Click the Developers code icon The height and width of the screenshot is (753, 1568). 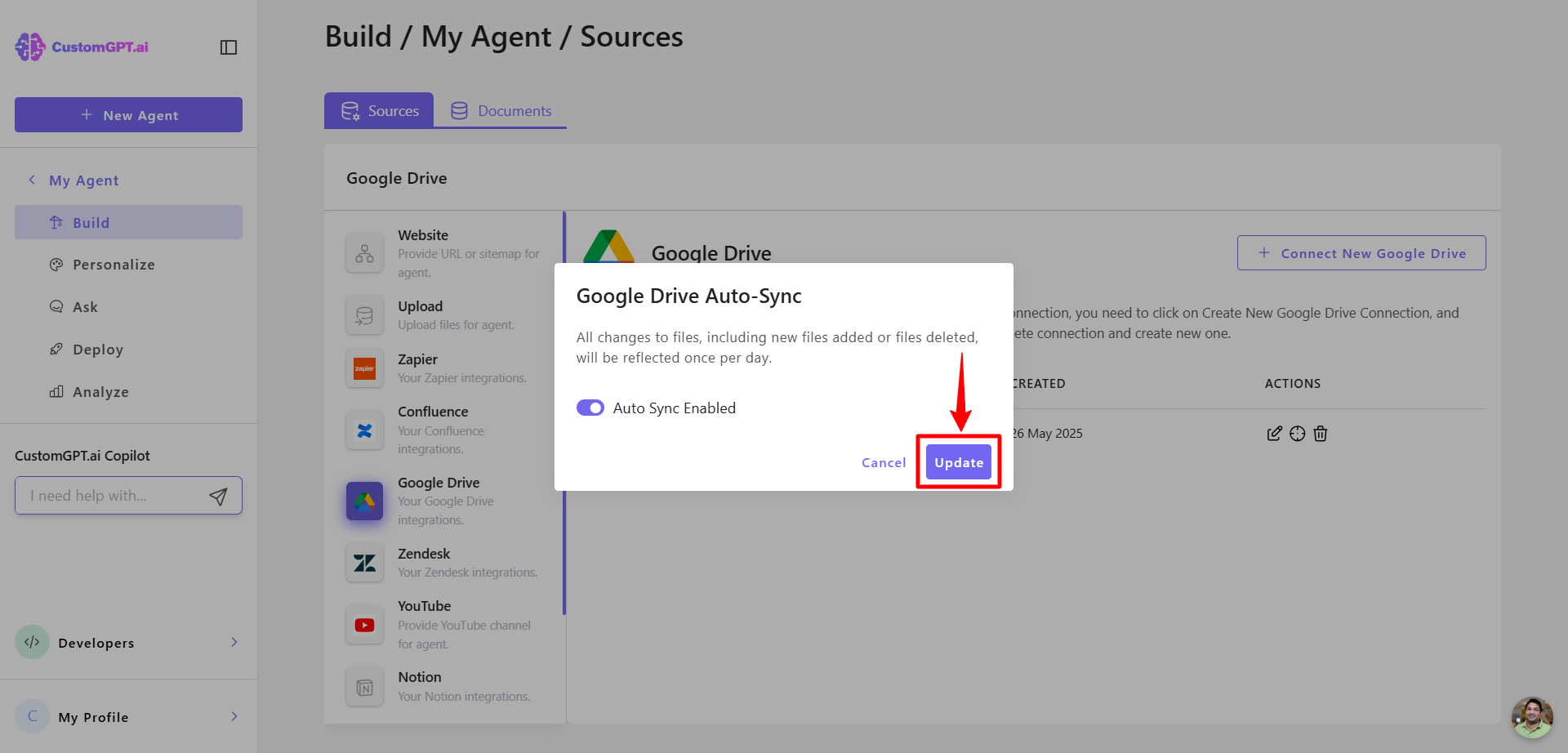(32, 642)
